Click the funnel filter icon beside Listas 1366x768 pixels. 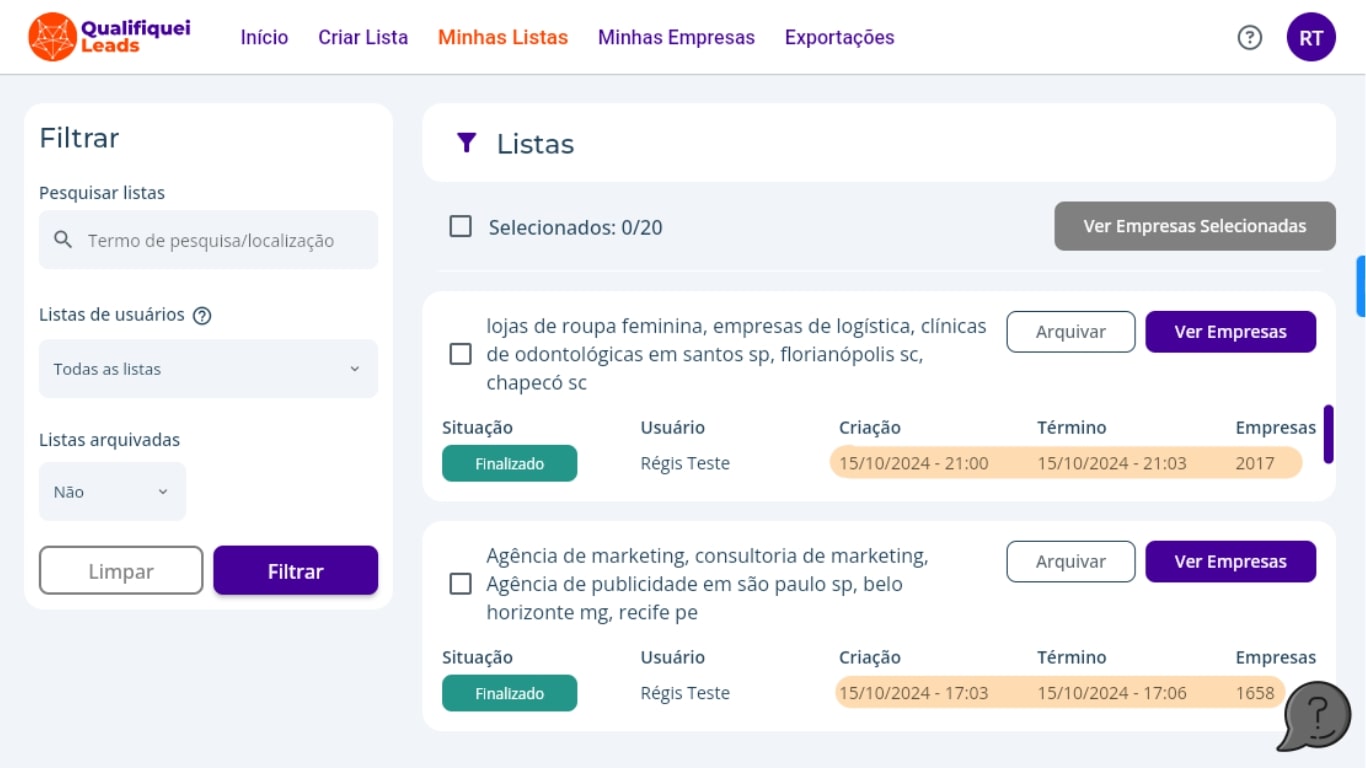[x=466, y=143]
